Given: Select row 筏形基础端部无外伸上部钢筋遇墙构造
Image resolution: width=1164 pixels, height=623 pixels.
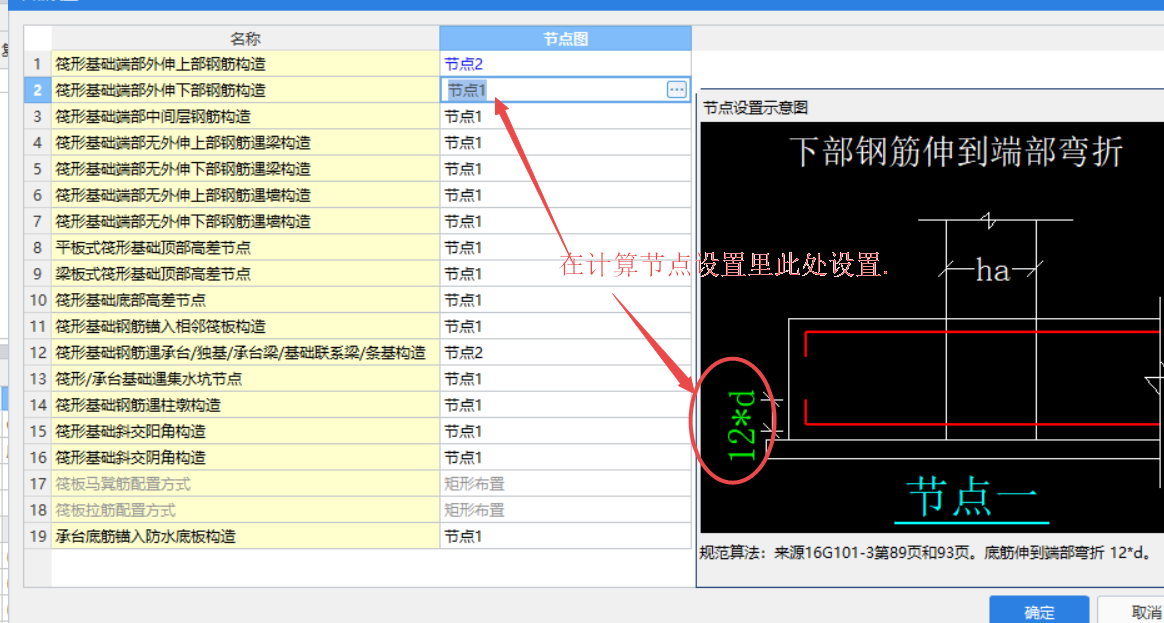Looking at the screenshot, I should [x=246, y=195].
